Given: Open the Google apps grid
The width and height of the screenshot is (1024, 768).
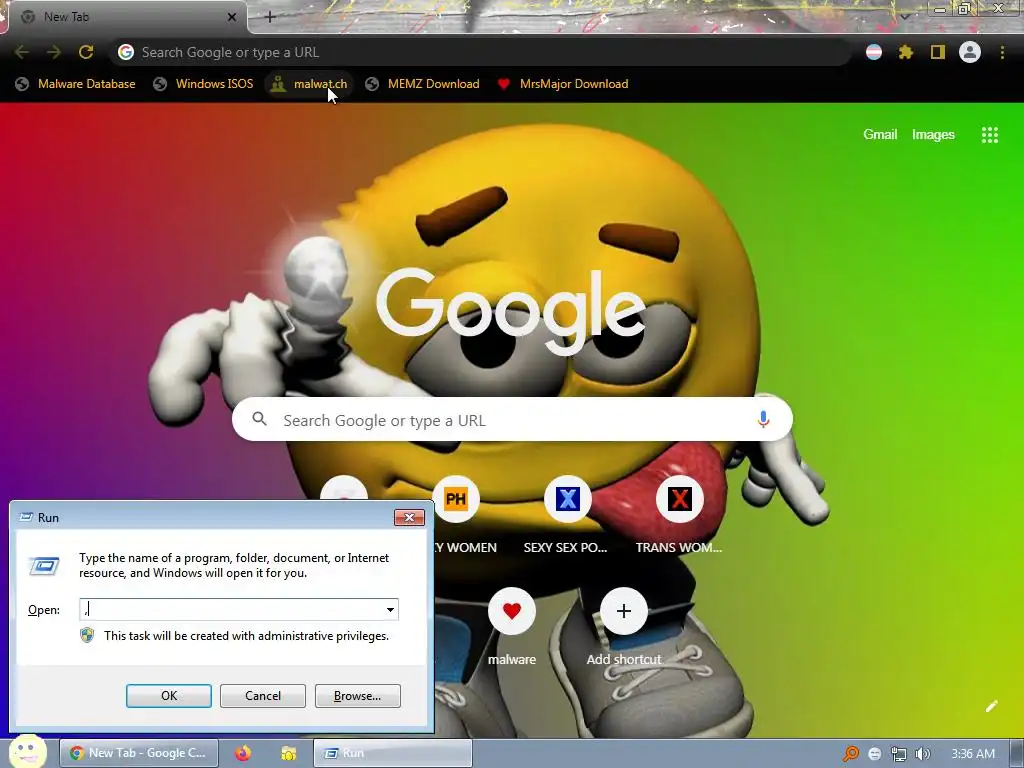Looking at the screenshot, I should [989, 135].
